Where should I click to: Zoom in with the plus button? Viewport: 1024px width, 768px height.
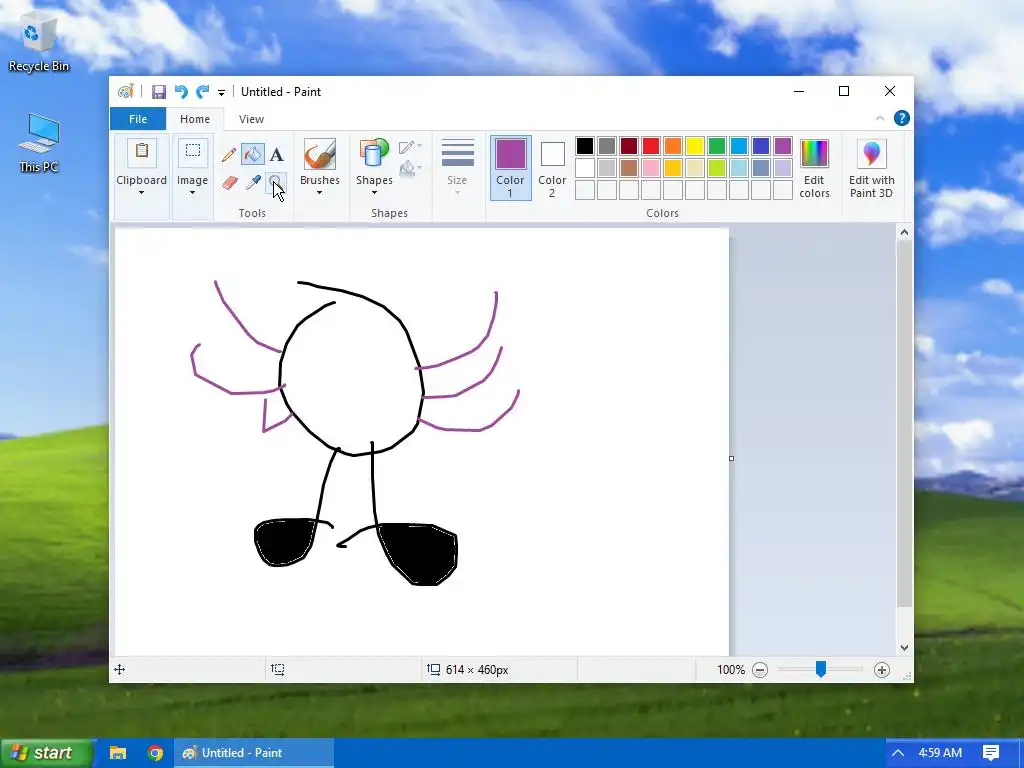[x=882, y=670]
